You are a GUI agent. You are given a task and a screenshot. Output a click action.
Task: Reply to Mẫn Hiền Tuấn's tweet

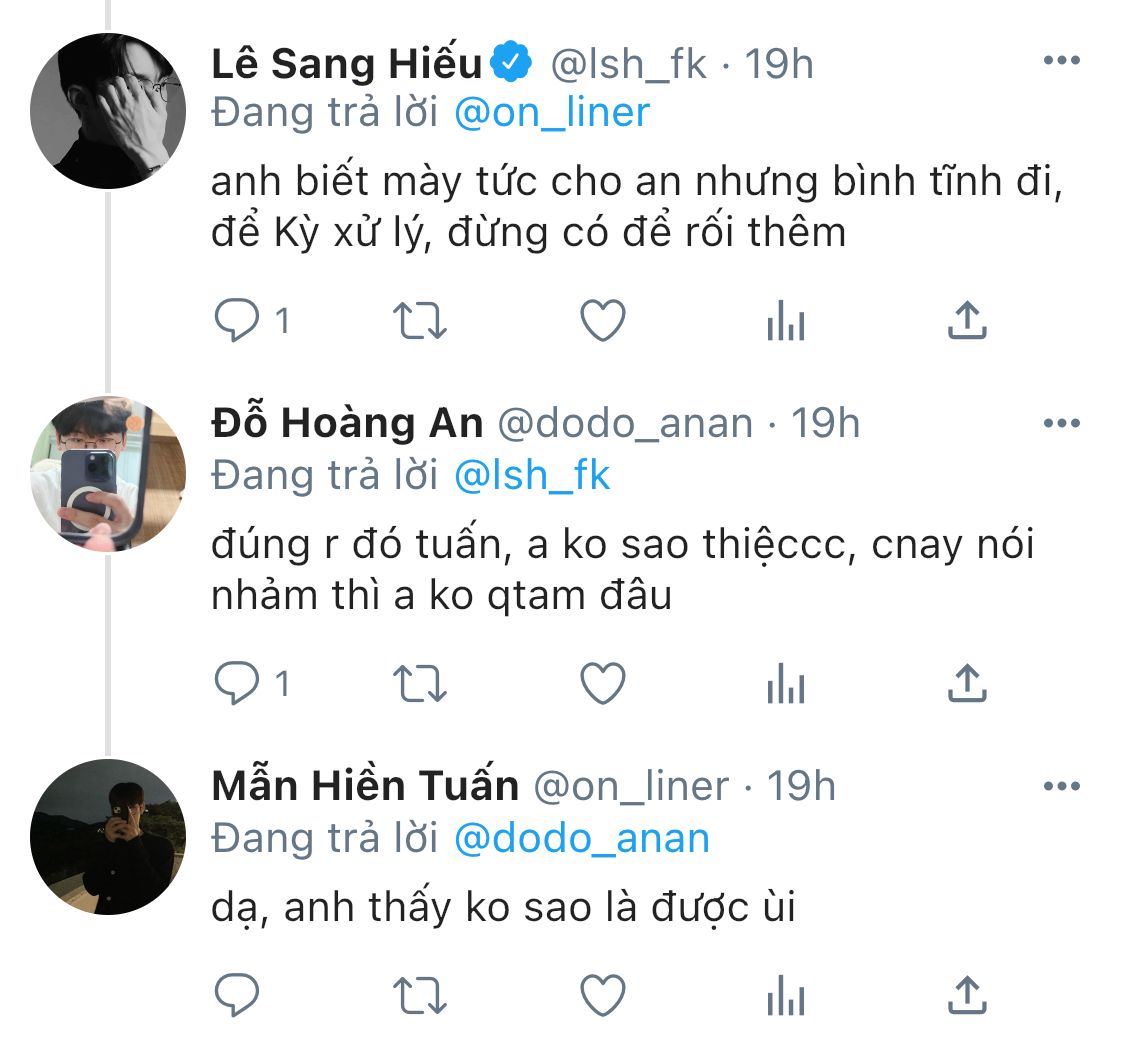coord(238,995)
